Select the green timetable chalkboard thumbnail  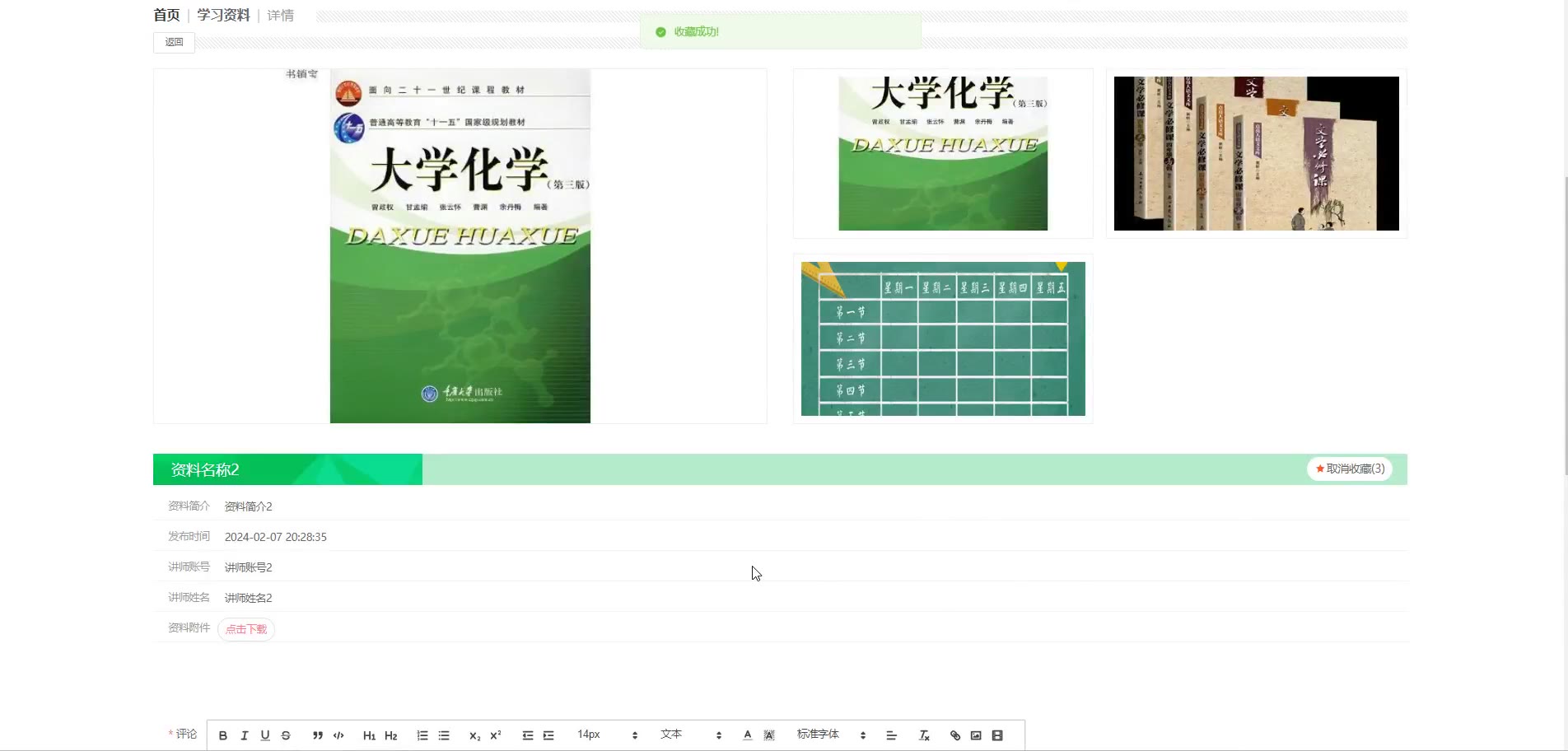pyautogui.click(x=943, y=338)
